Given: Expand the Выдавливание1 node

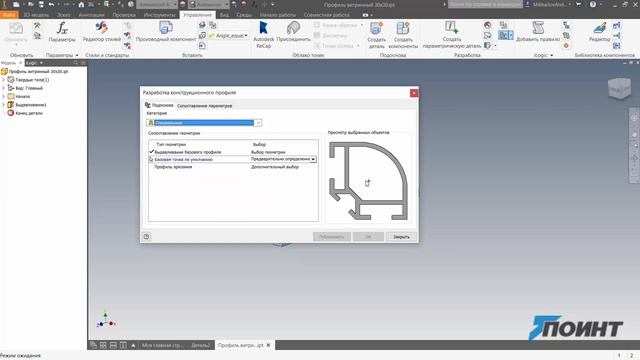Looking at the screenshot, I should tap(4, 104).
